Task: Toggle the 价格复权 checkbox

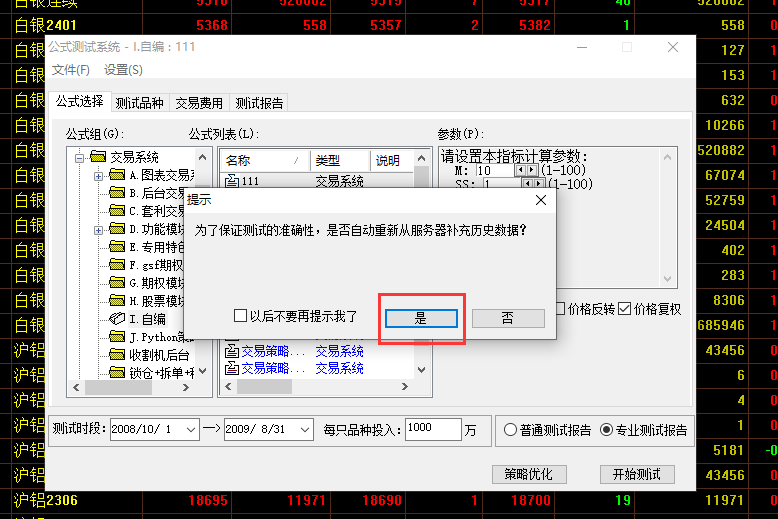Action: point(625,309)
